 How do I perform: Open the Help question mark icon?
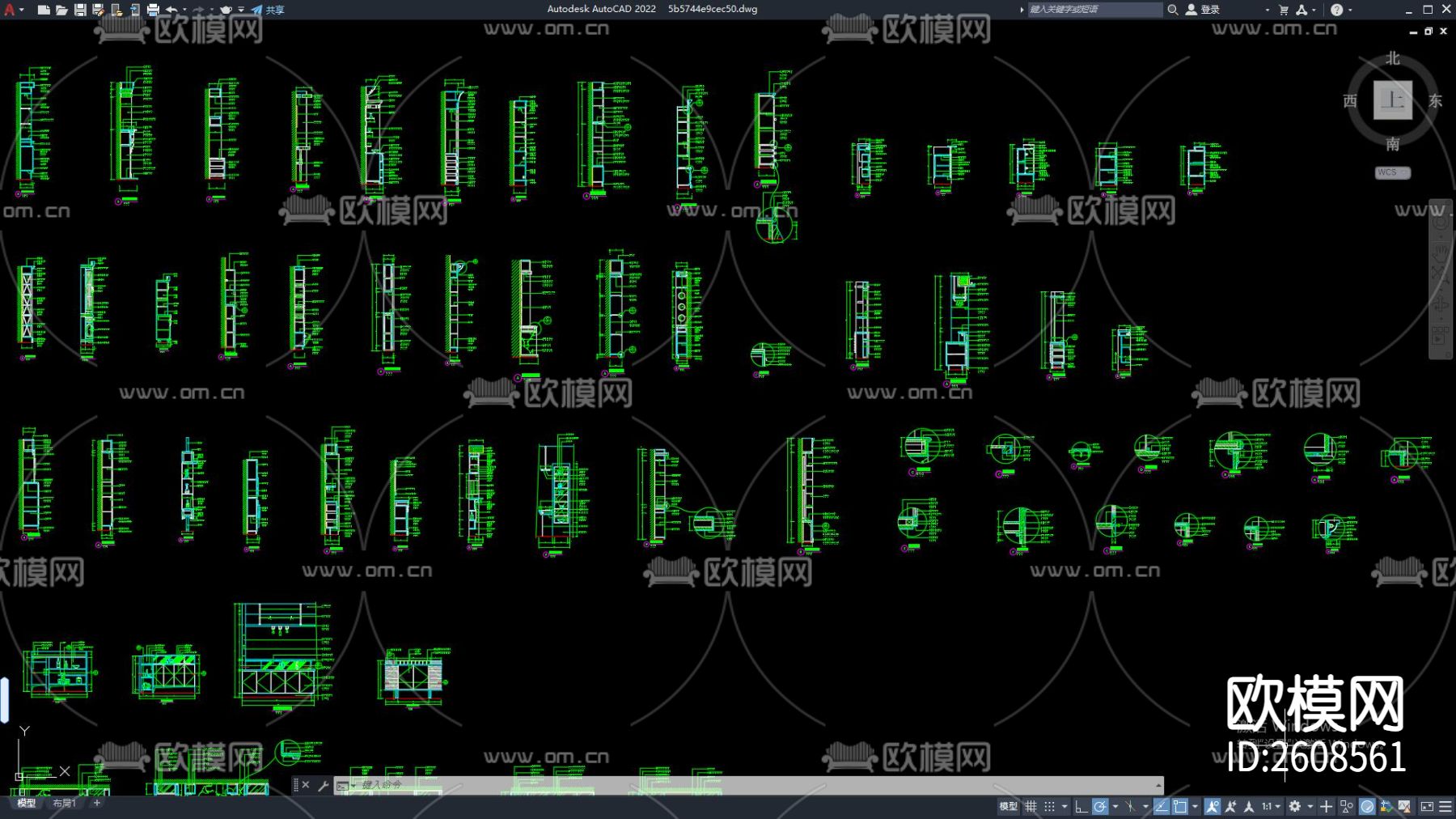pos(1337,10)
